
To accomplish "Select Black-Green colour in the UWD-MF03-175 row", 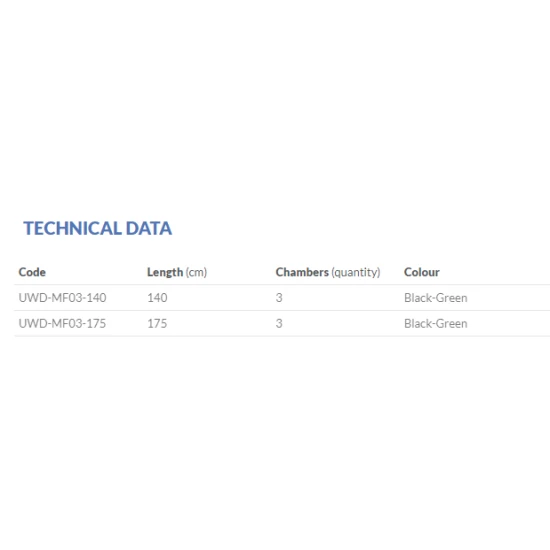I will tap(436, 323).
